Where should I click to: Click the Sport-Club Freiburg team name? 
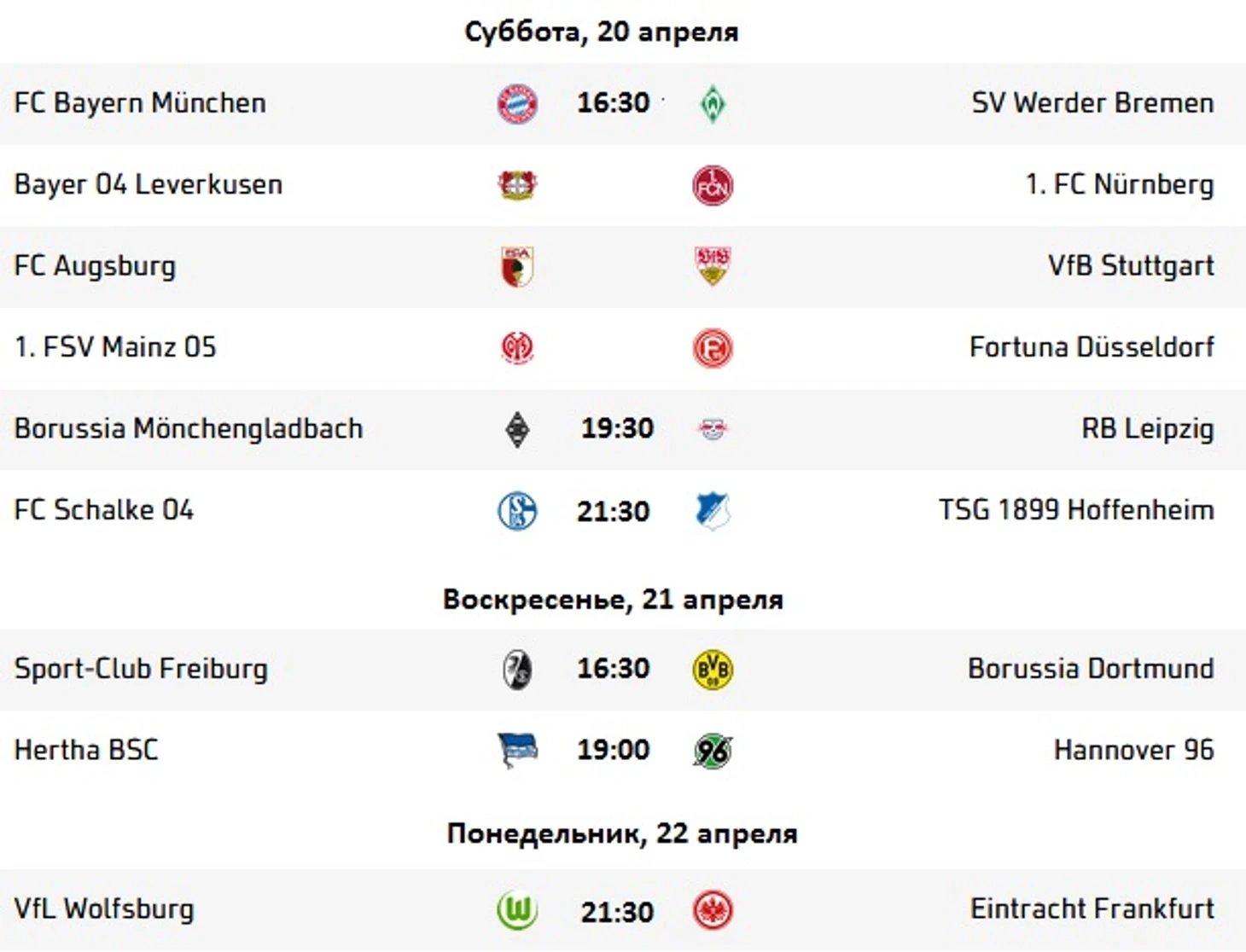pos(141,669)
